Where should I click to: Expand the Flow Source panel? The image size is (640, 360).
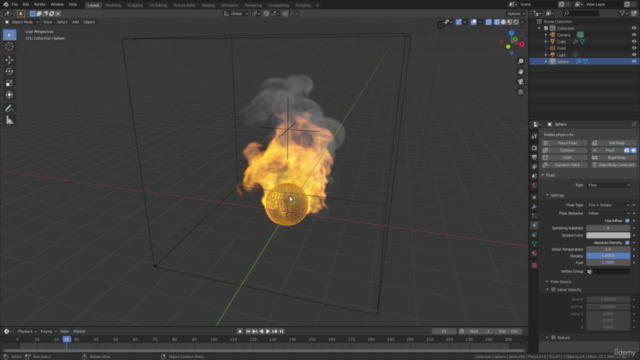(x=560, y=282)
